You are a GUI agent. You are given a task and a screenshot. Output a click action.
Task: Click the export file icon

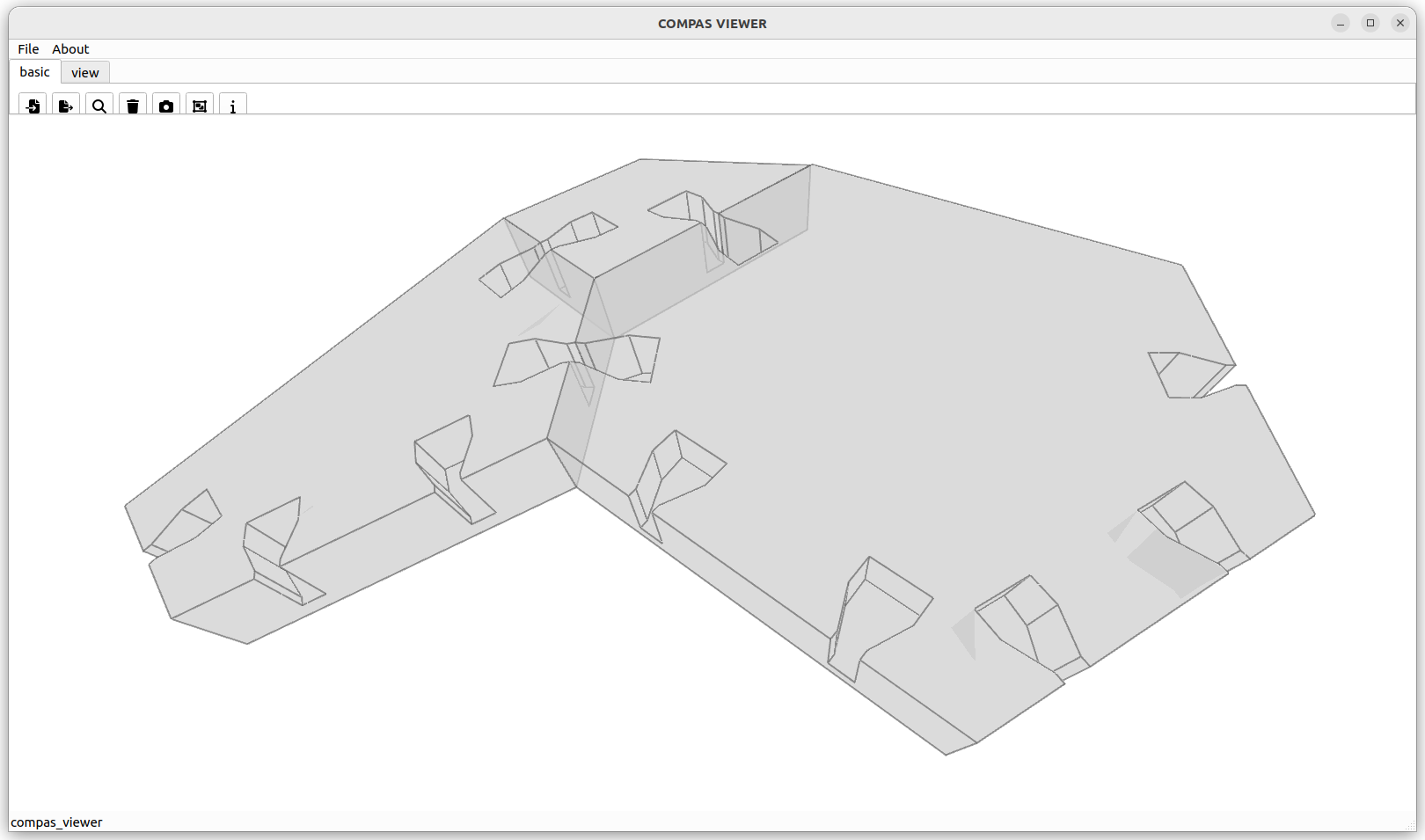point(66,106)
